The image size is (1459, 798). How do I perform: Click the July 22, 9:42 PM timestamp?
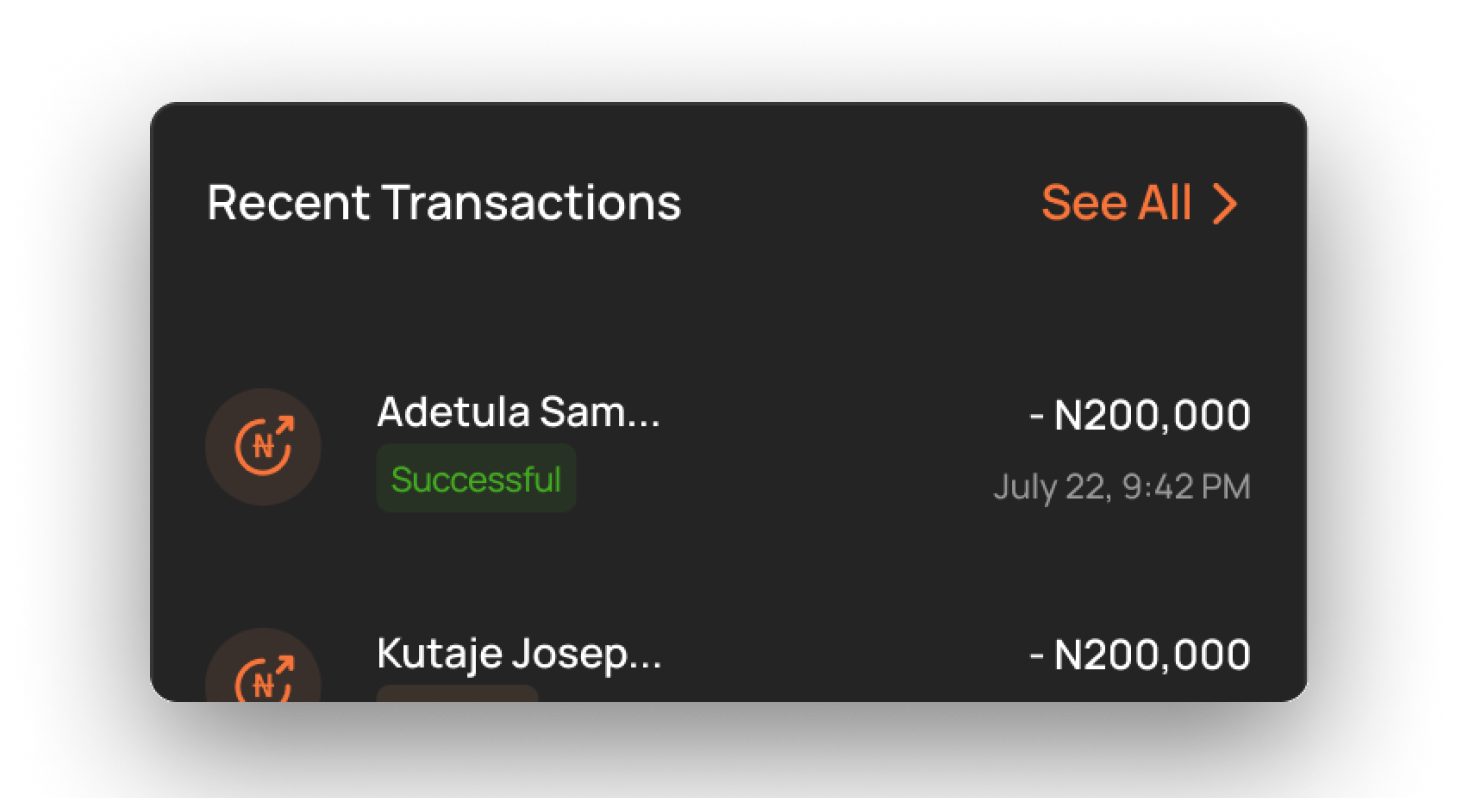pyautogui.click(x=1121, y=487)
